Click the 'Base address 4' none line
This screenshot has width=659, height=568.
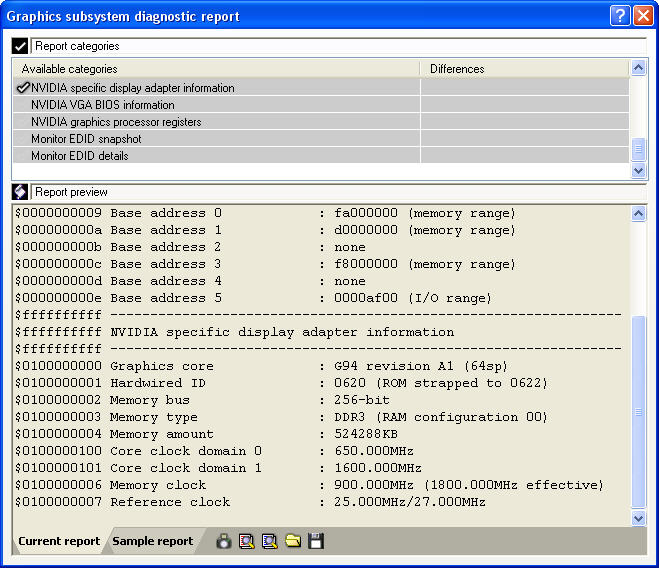point(190,281)
